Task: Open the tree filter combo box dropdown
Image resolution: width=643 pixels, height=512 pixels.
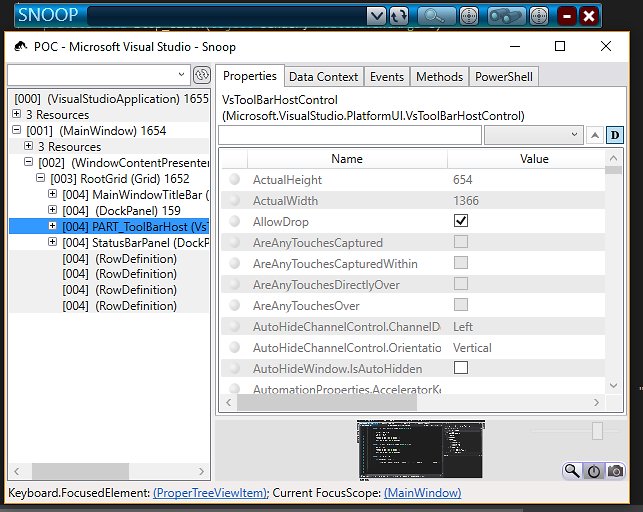Action: 181,75
